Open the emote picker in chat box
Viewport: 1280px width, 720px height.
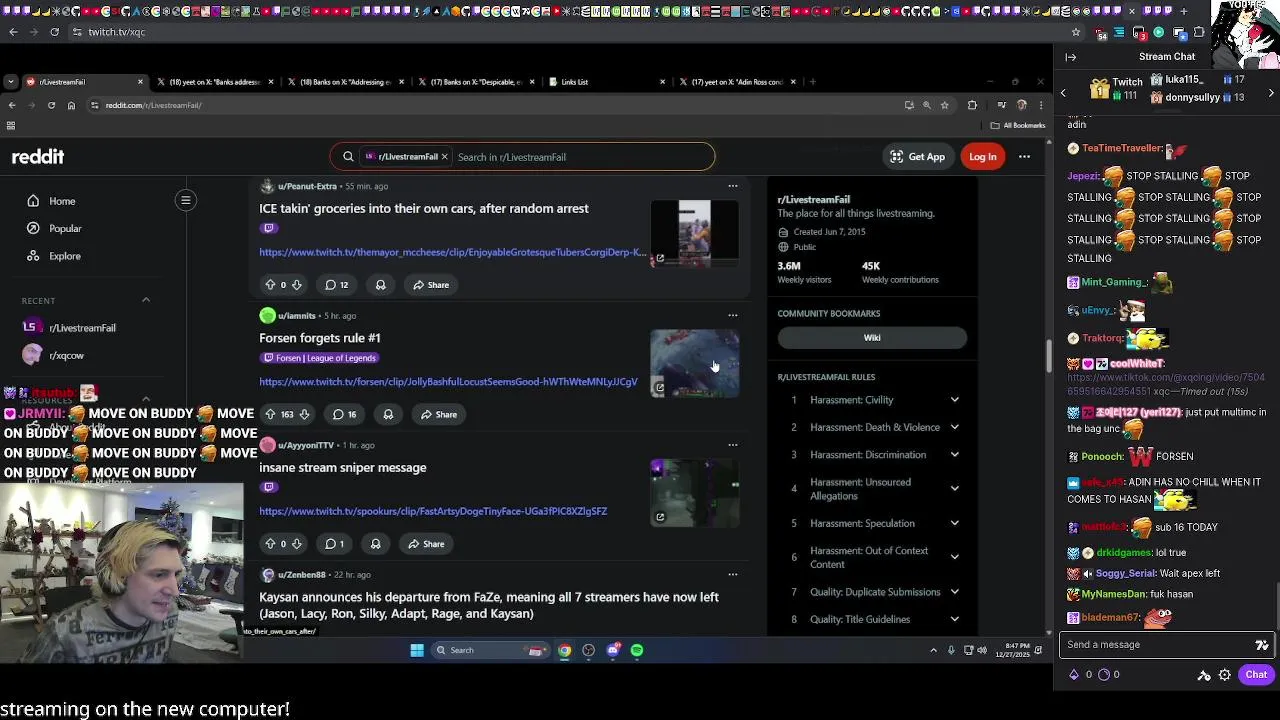tap(1262, 645)
